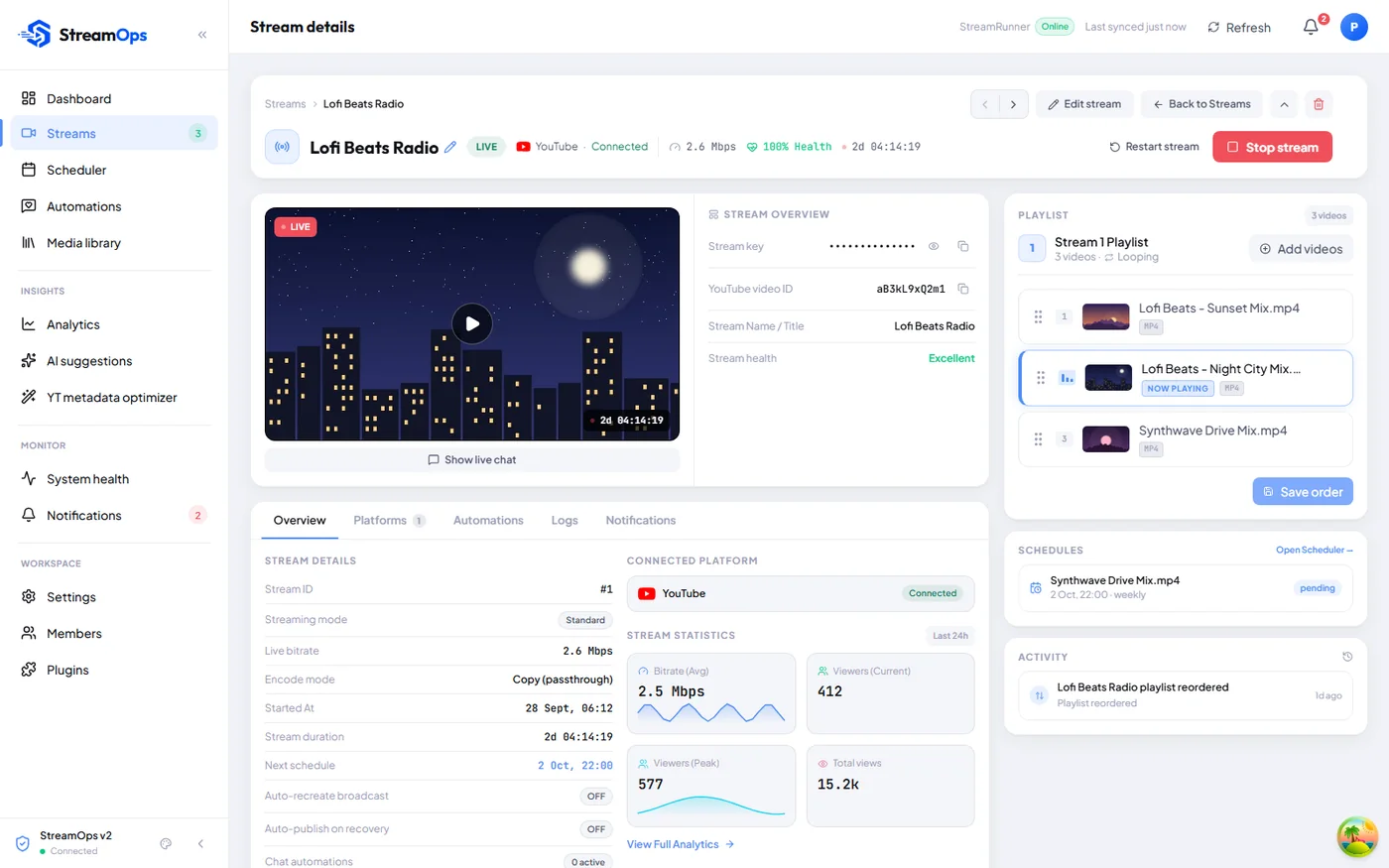This screenshot has height=868, width=1389.
Task: Switch to the Logs tab
Action: click(565, 520)
